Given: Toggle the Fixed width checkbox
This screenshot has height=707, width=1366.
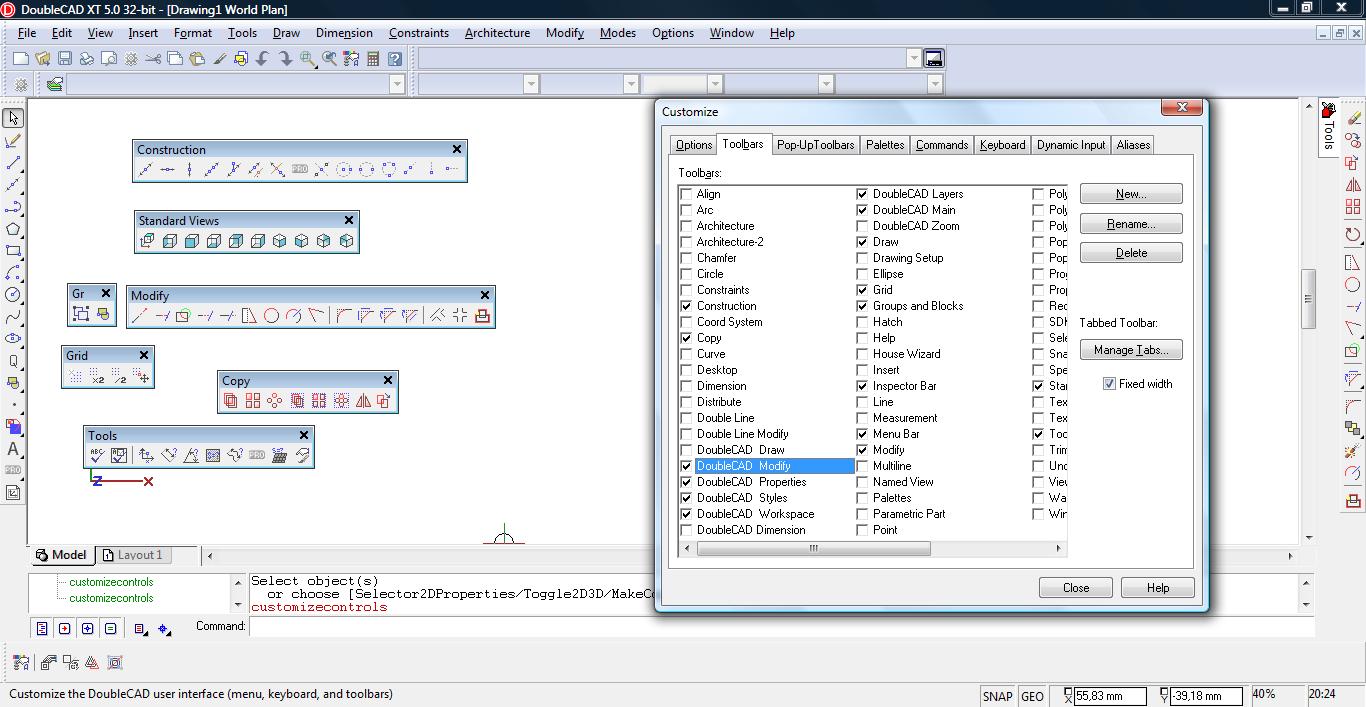Looking at the screenshot, I should click(1109, 384).
